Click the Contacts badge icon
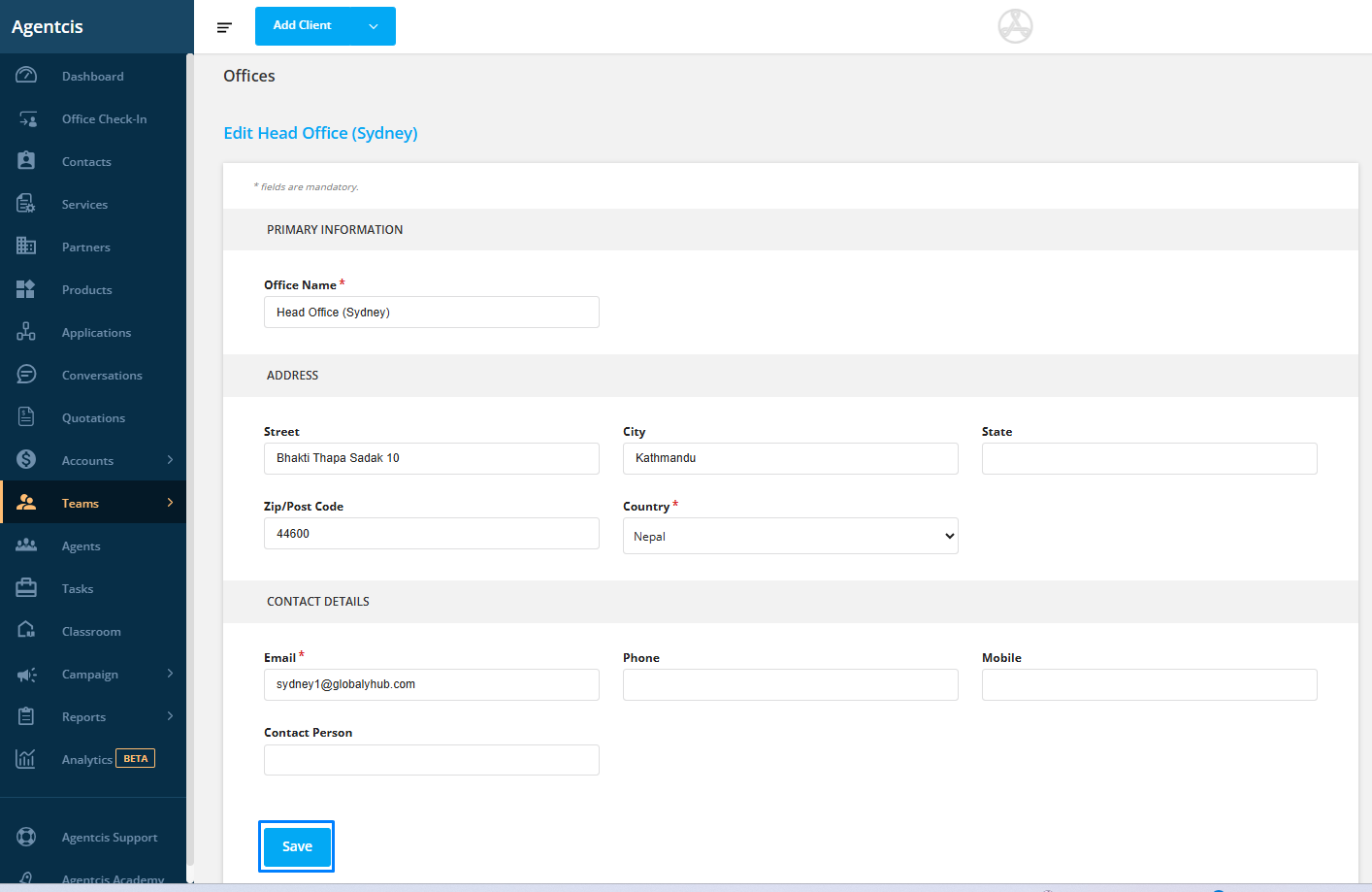1372x892 pixels. pos(26,161)
